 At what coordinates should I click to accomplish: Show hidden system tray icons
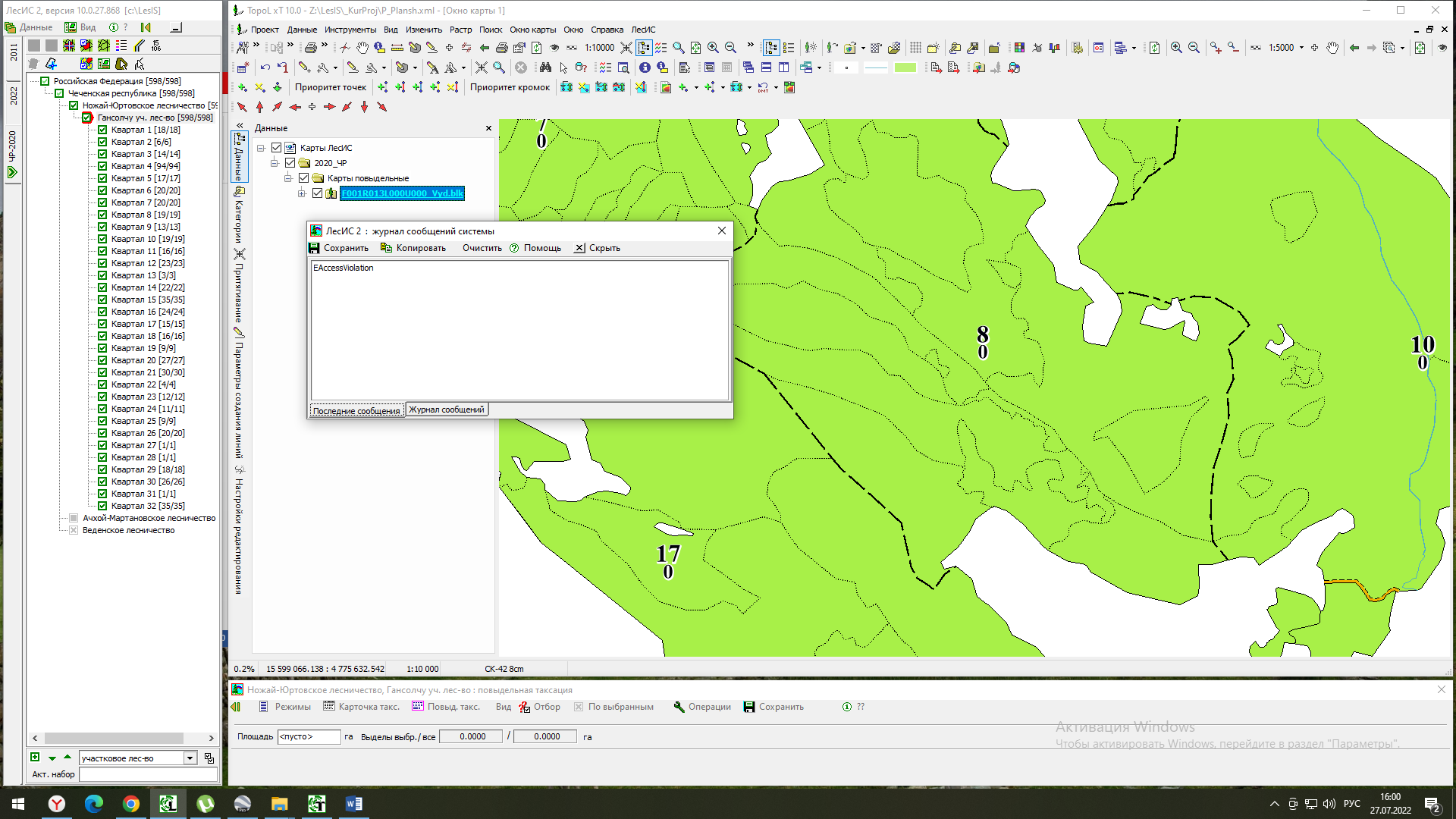click(x=1274, y=803)
